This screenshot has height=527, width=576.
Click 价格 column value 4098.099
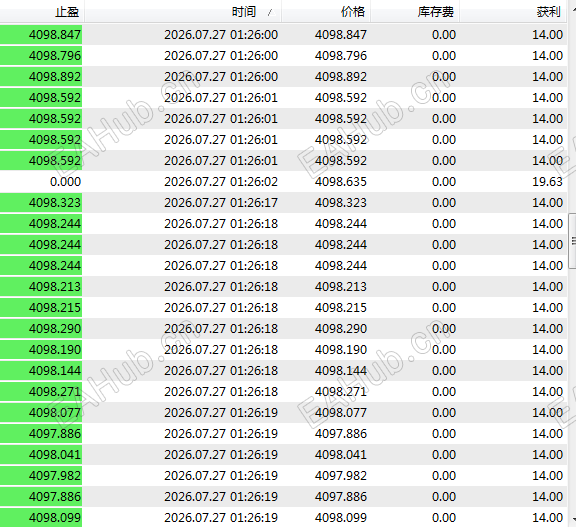(x=341, y=517)
